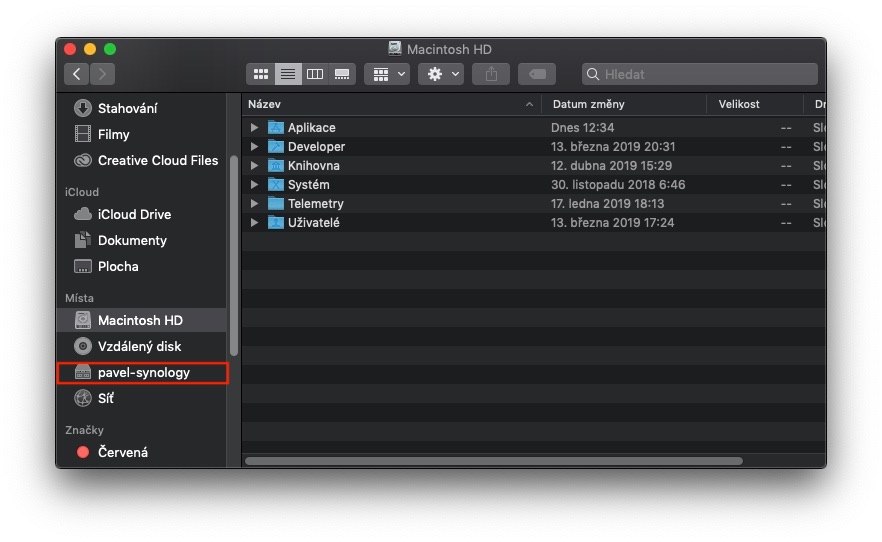
Task: Click the Edit Tags toolbar icon
Action: [537, 74]
